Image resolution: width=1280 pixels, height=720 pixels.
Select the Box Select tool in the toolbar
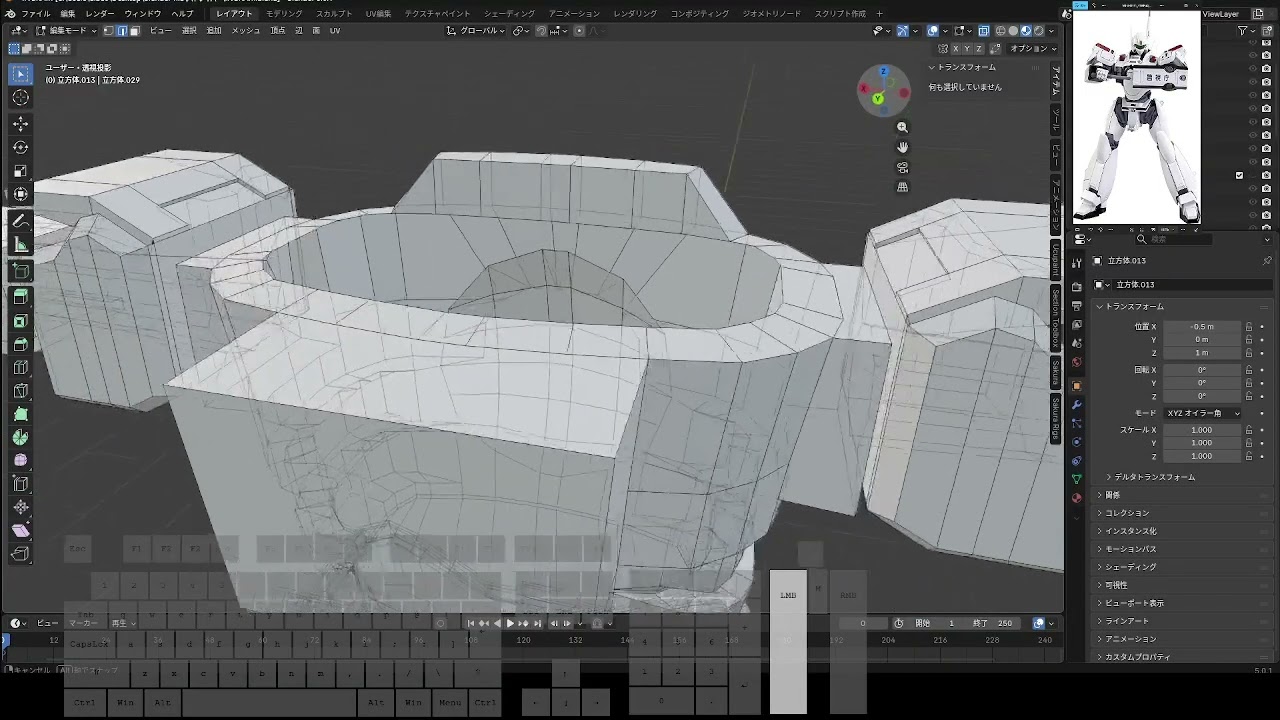pos(21,74)
